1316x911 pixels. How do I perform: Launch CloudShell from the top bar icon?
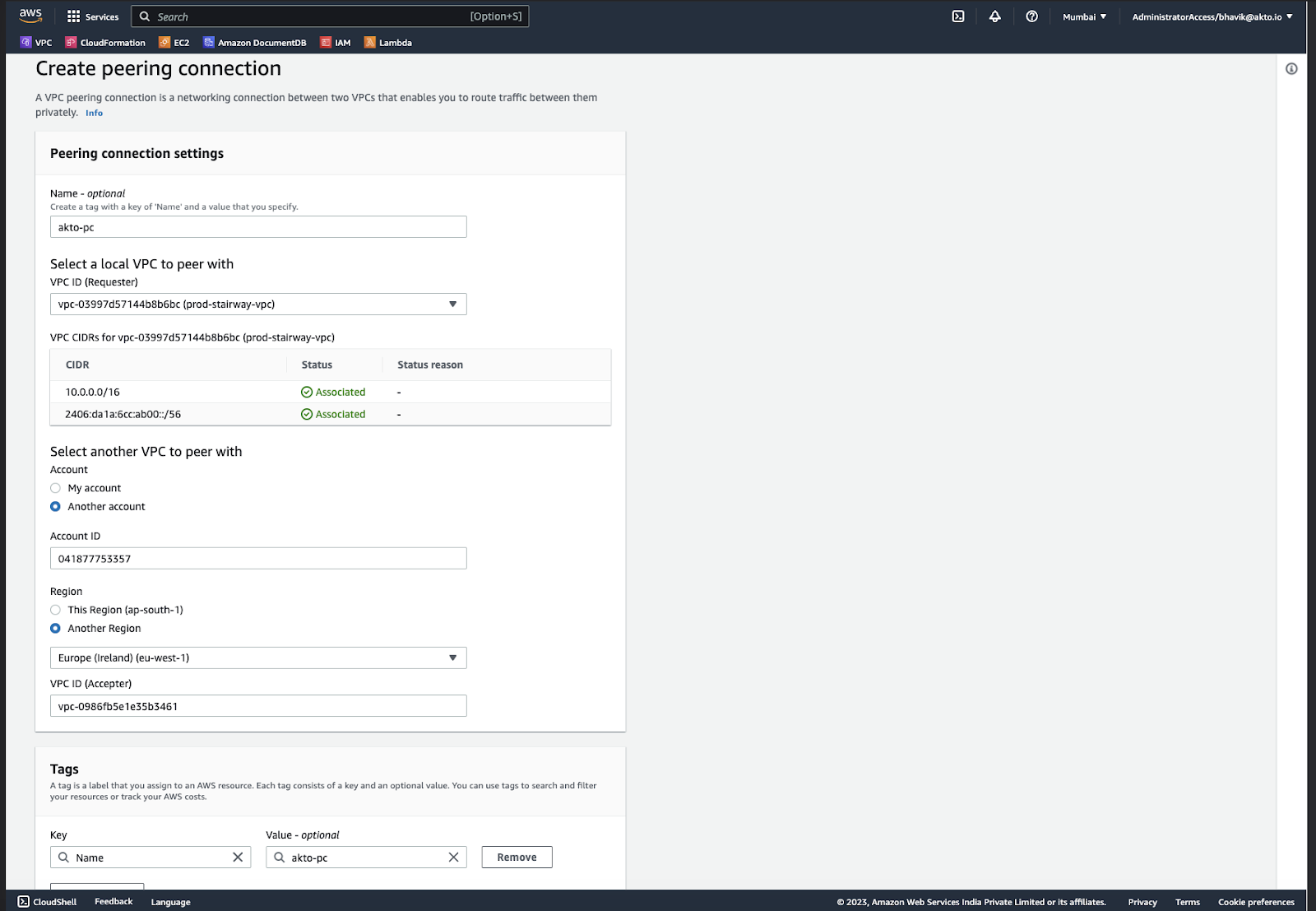(x=958, y=16)
